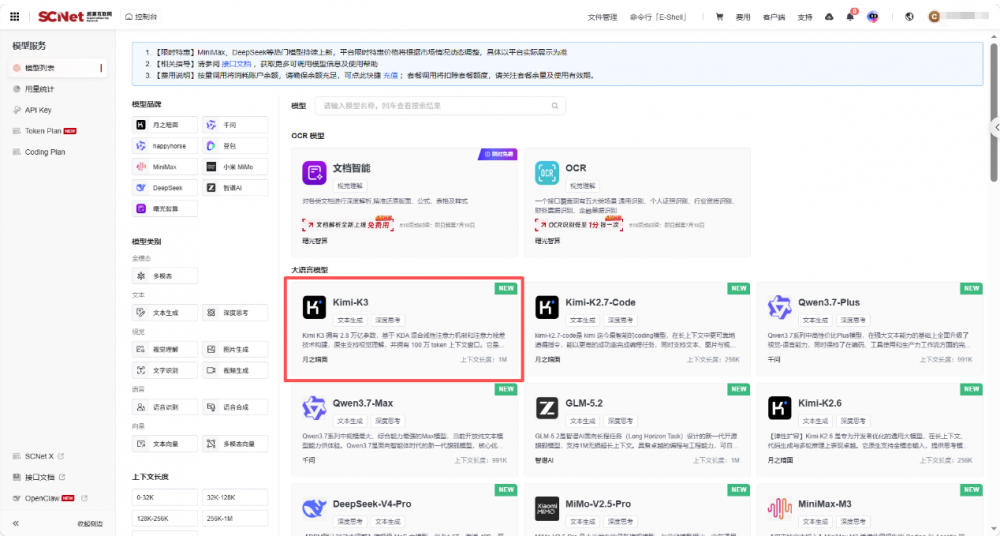Click the model name search field

[x=441, y=106]
